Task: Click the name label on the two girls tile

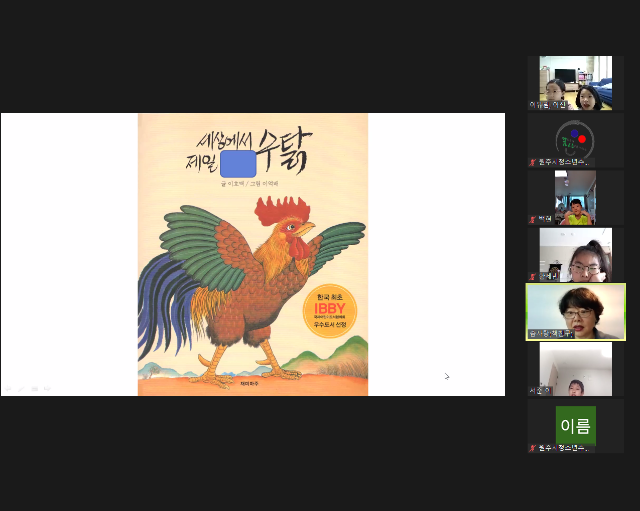Action: (548, 105)
